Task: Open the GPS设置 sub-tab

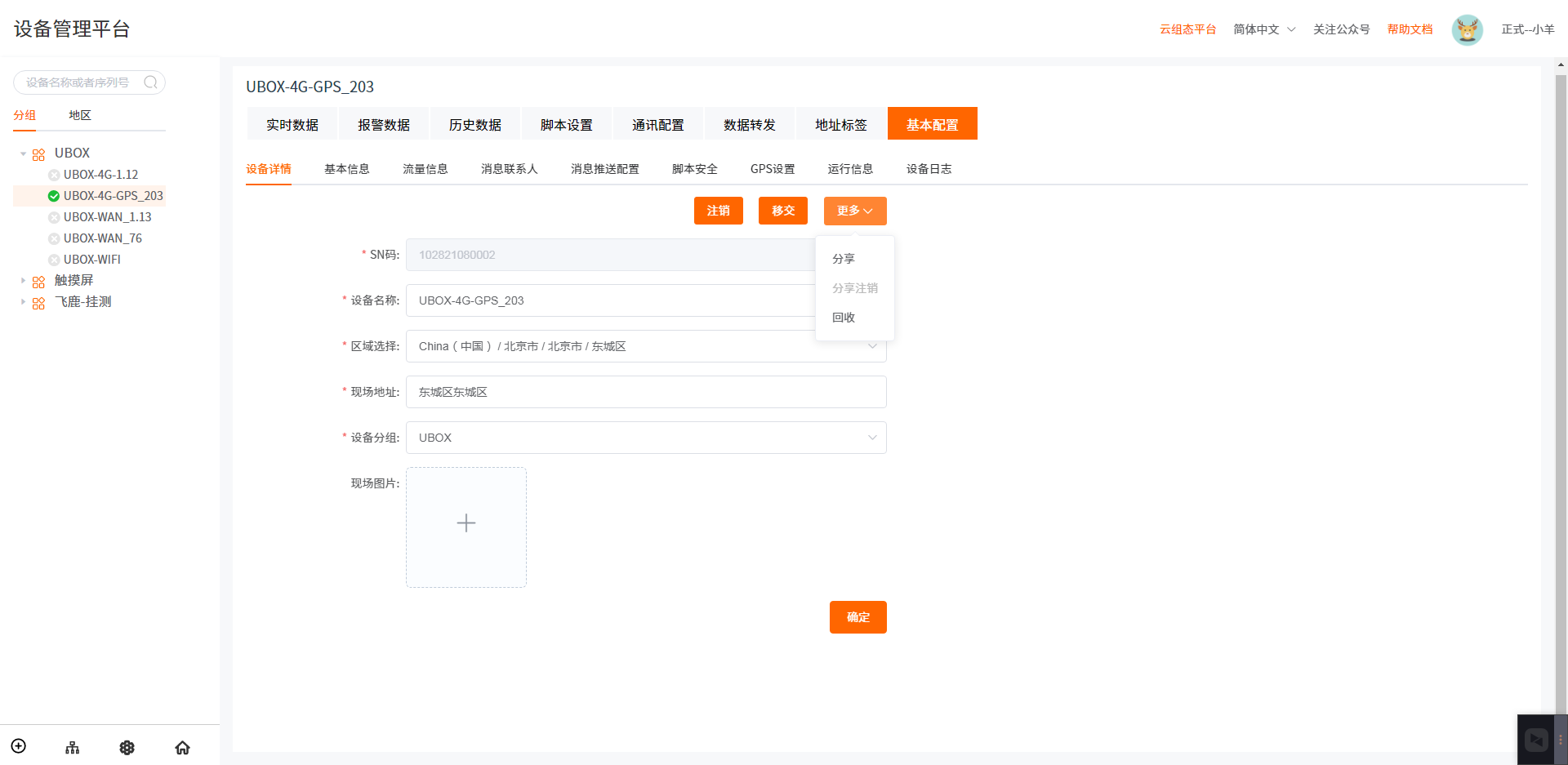Action: coord(773,169)
